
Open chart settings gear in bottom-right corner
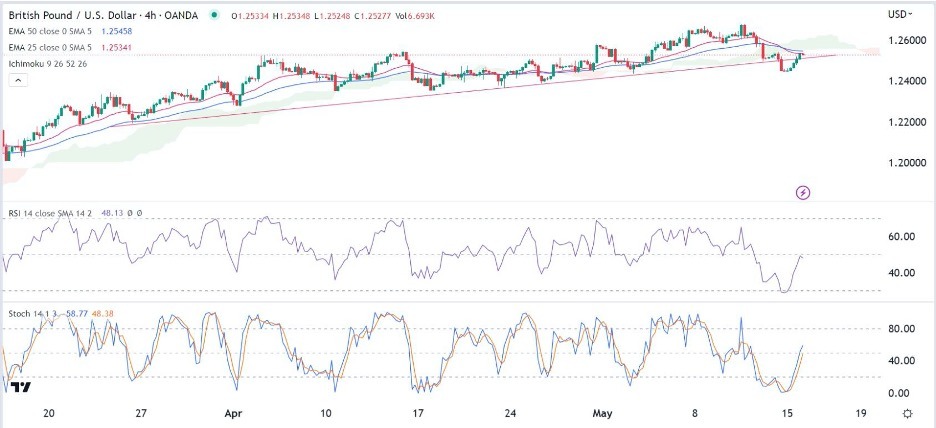[907, 413]
